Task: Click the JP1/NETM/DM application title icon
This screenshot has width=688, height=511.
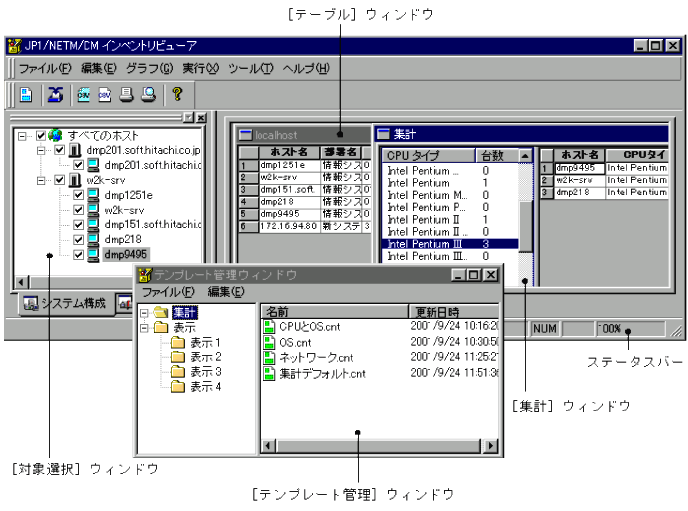Action: tap(15, 46)
